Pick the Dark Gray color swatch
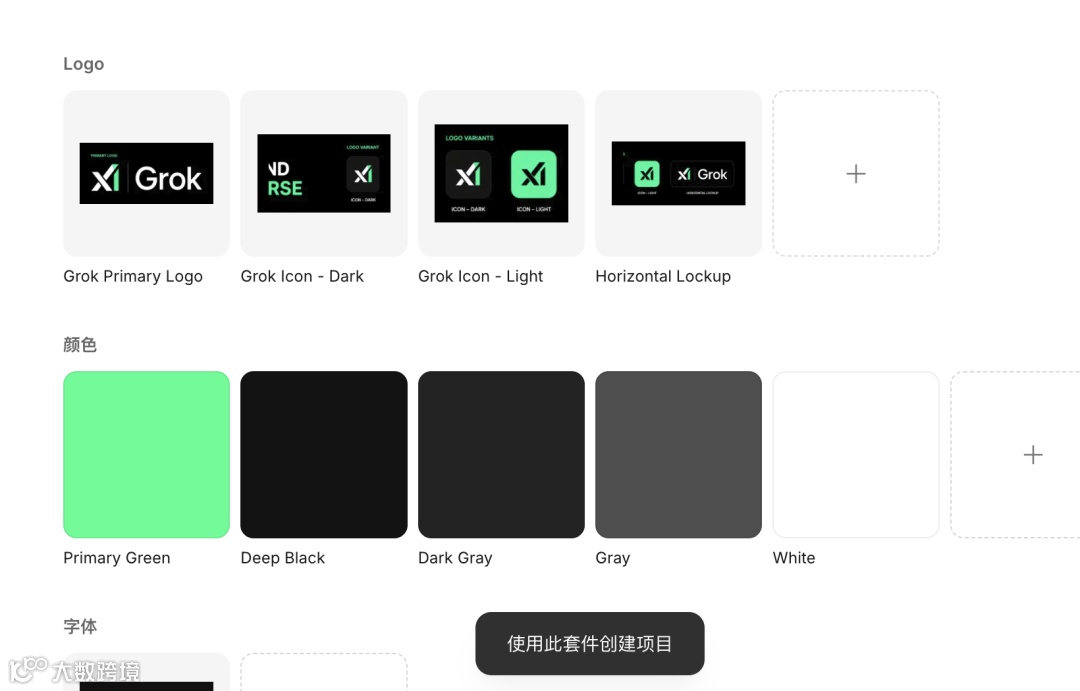1080x691 pixels. click(x=501, y=455)
